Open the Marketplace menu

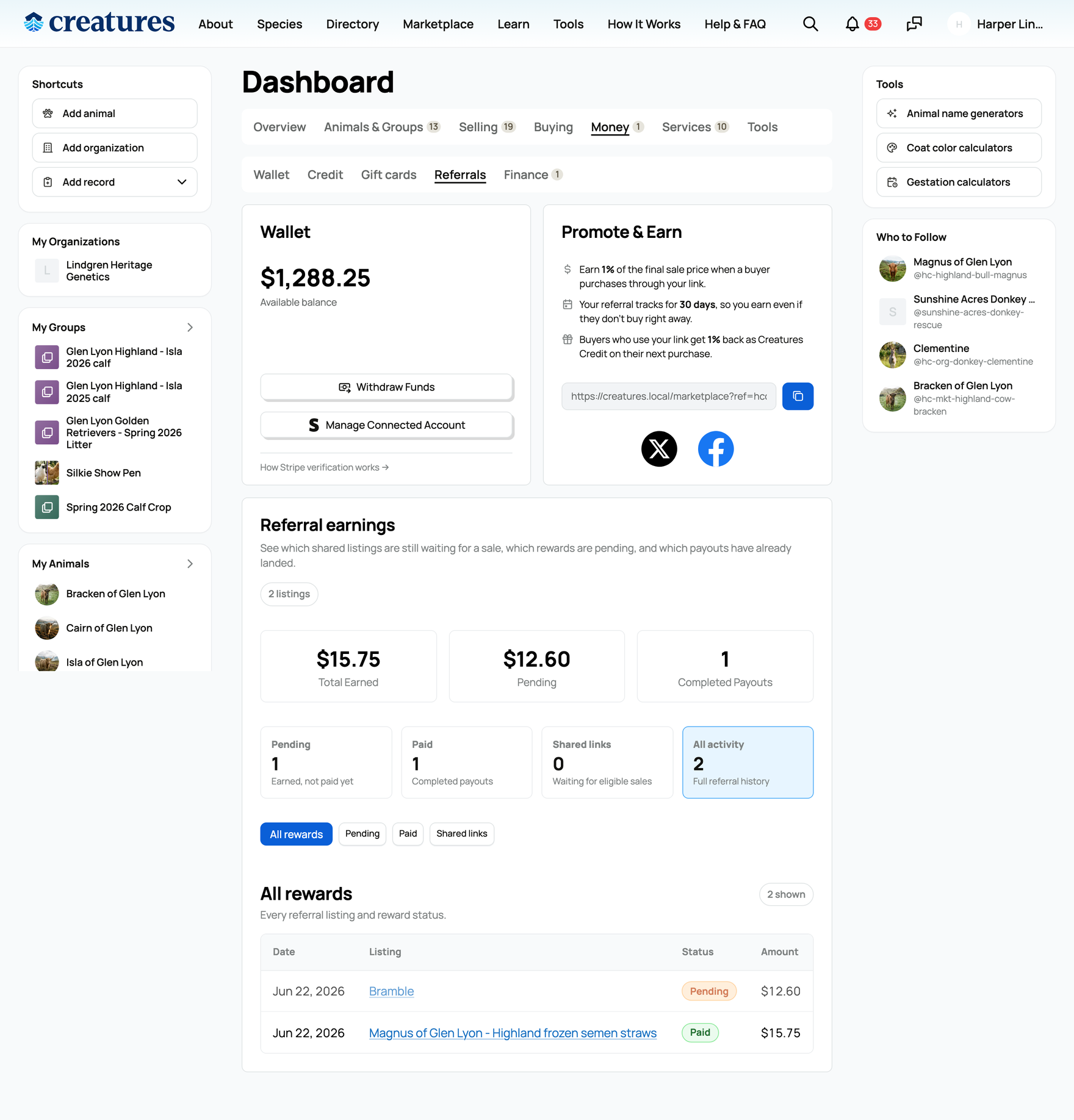point(438,24)
